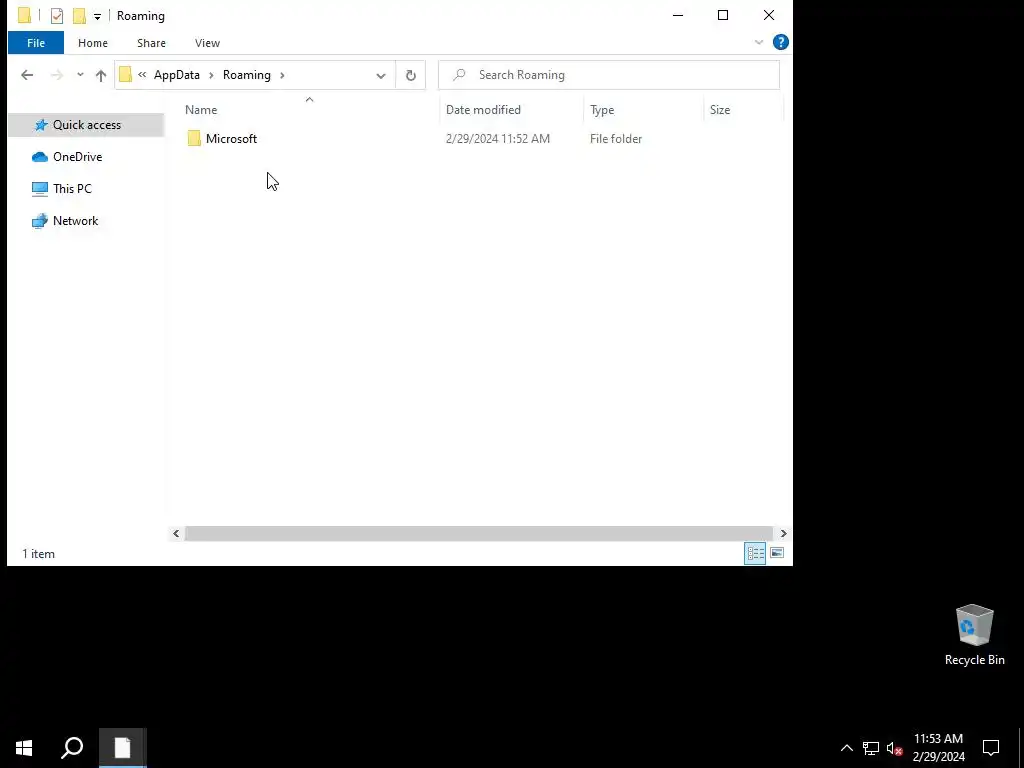Click the date 2/29/2024 11:52 AM cell
1024x768 pixels.
click(498, 138)
